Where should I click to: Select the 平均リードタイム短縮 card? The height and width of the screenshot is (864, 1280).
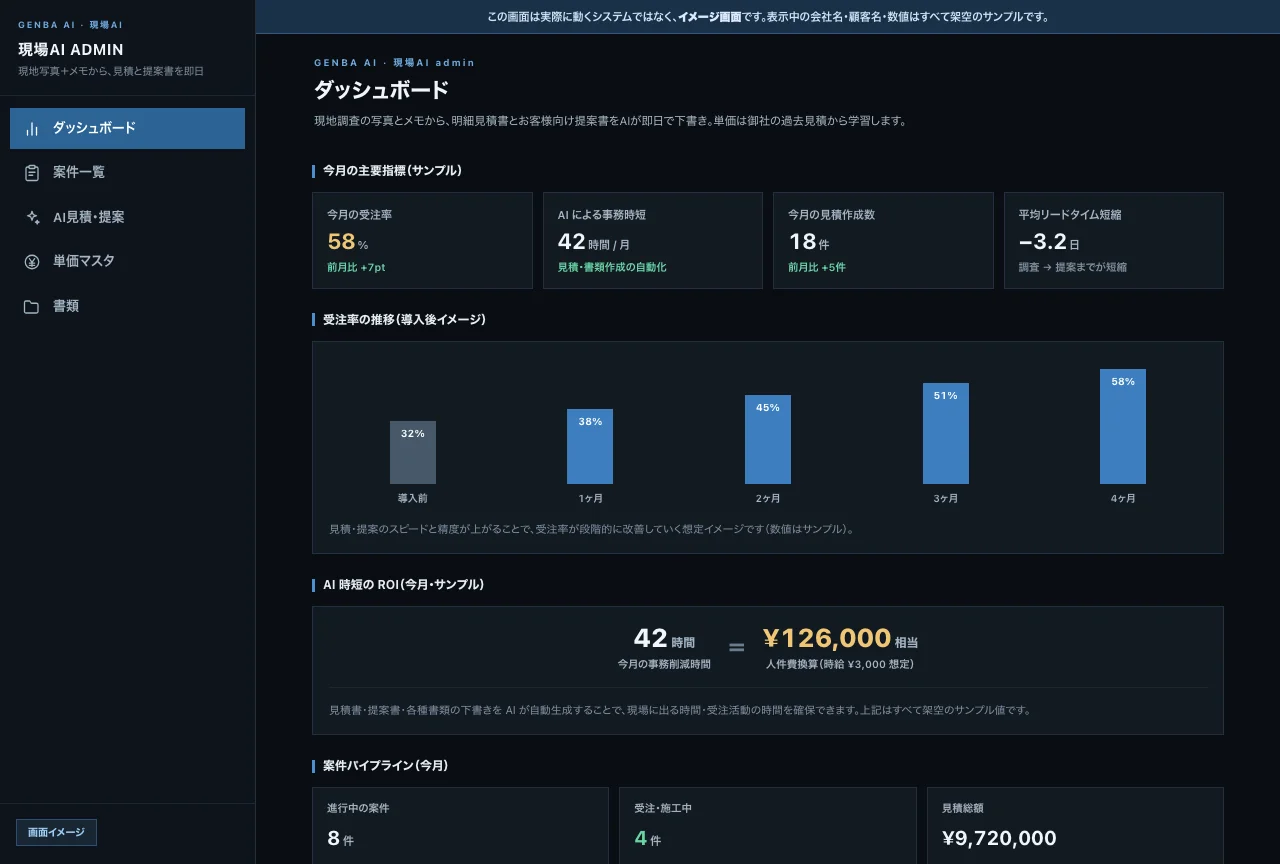[1114, 240]
